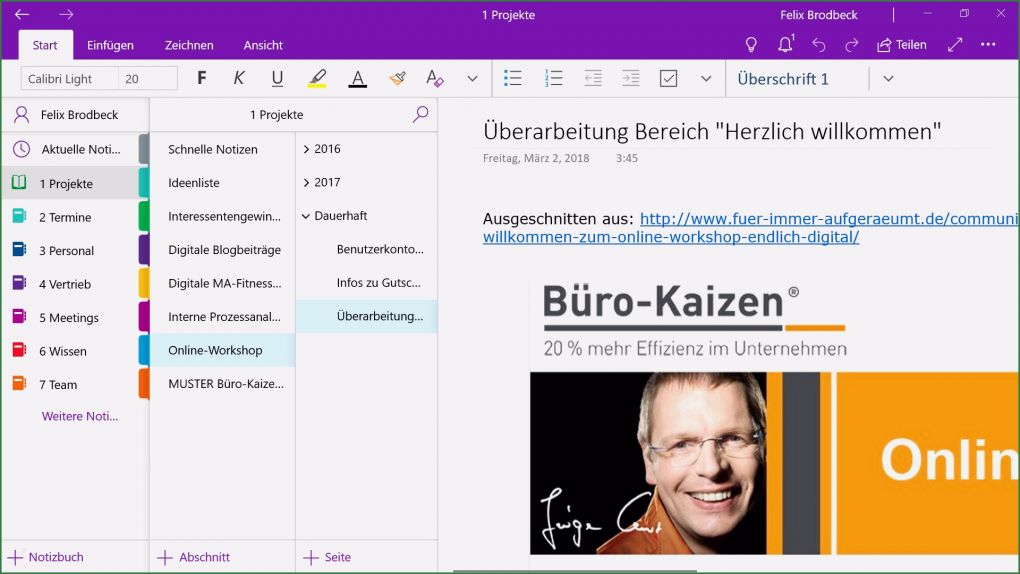Insert a numbered list
Screen dimensions: 1020x574
click(553, 78)
